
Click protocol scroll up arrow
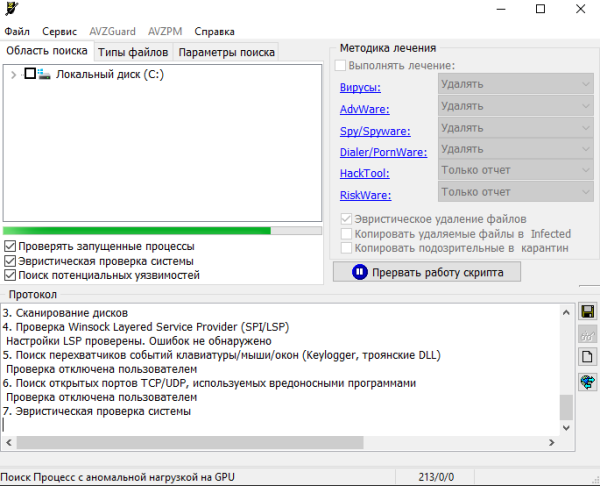pos(566,313)
